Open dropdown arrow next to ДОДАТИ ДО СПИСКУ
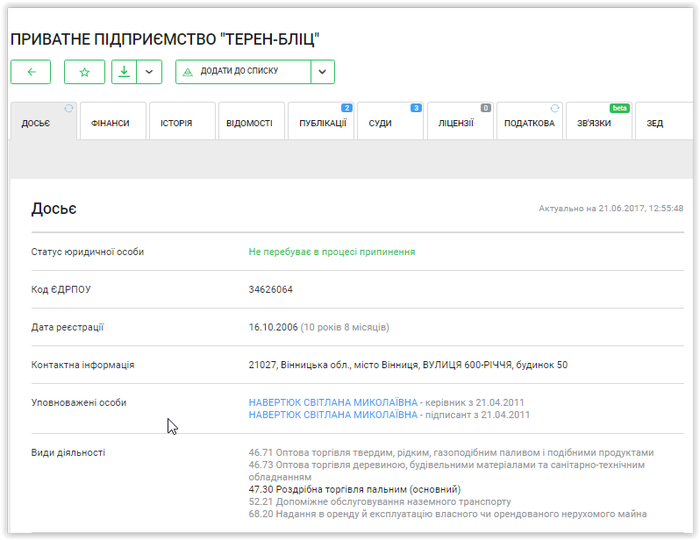This screenshot has height=540, width=700. [x=322, y=72]
